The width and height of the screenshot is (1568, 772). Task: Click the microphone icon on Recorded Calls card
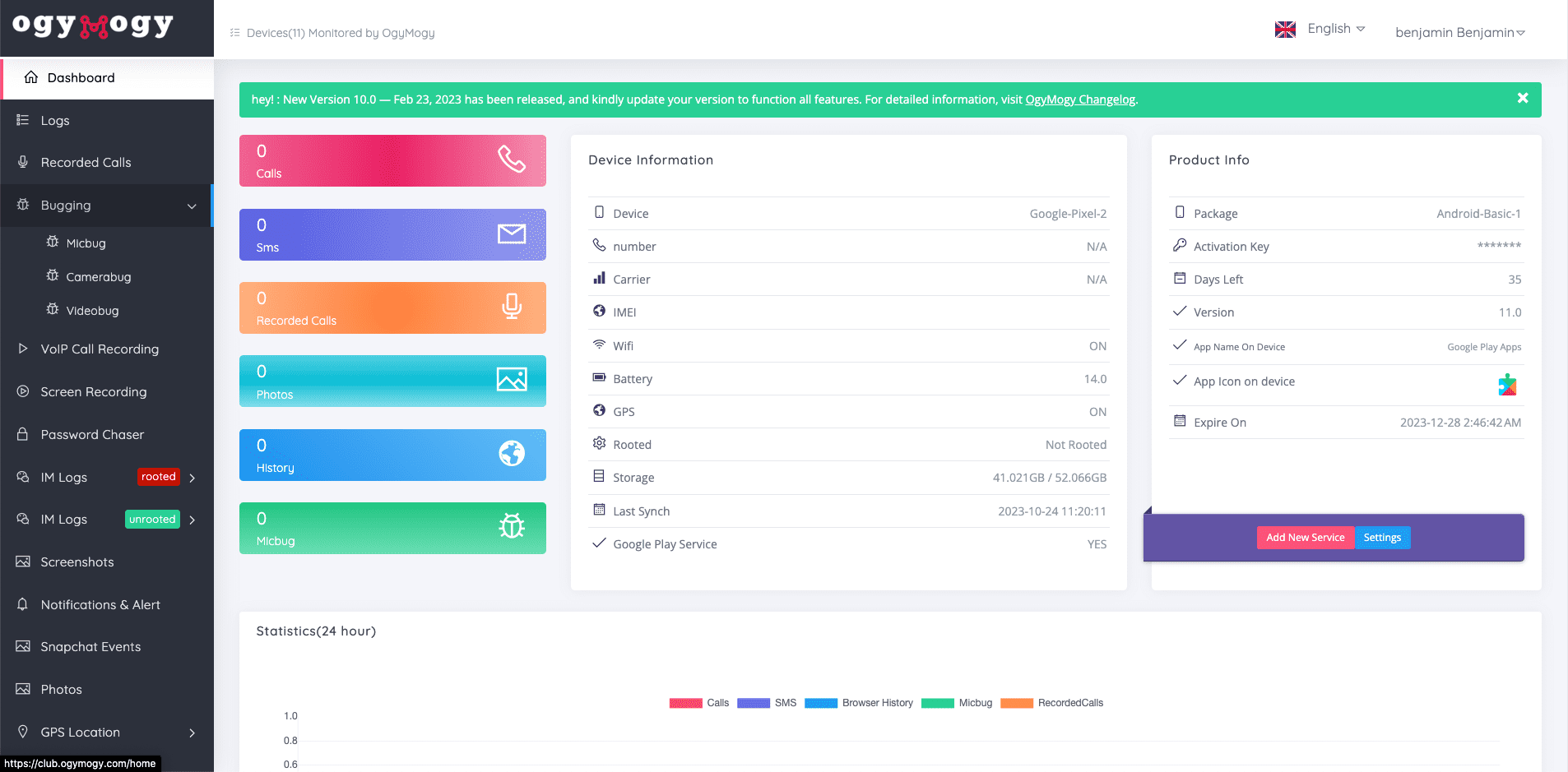coord(512,307)
